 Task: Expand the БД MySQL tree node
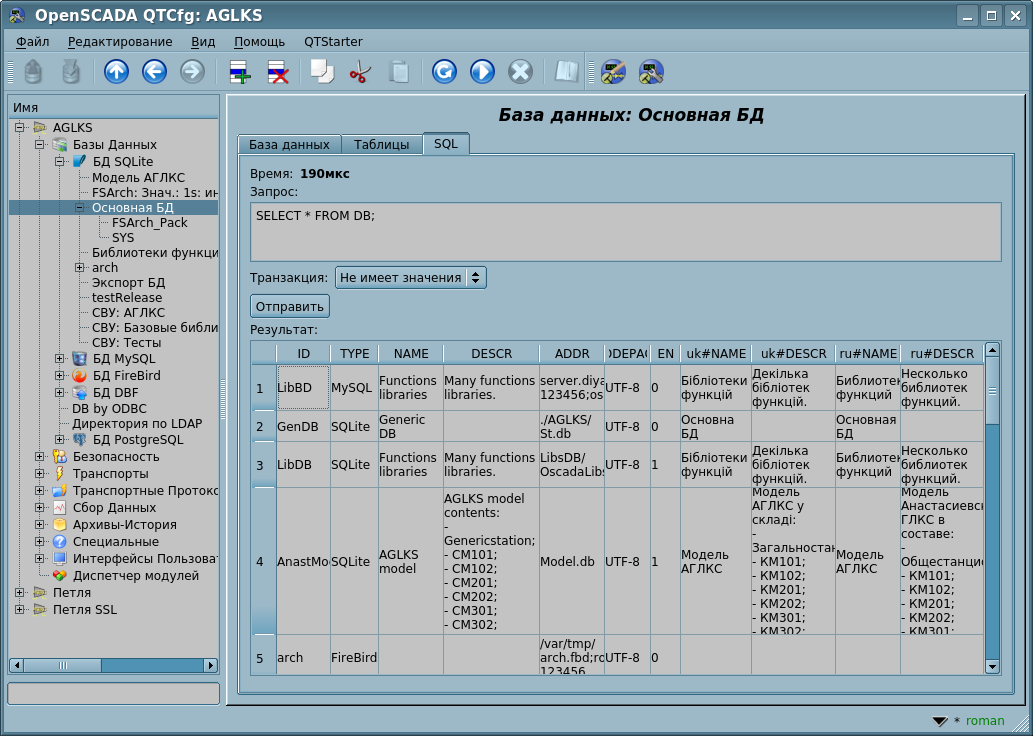point(61,359)
